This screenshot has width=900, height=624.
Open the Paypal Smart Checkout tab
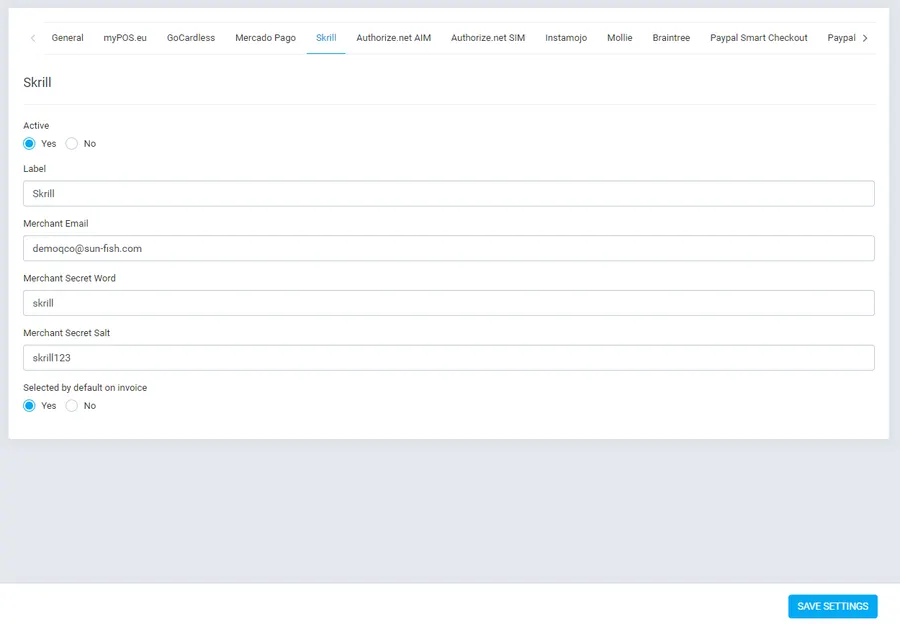[x=758, y=38]
